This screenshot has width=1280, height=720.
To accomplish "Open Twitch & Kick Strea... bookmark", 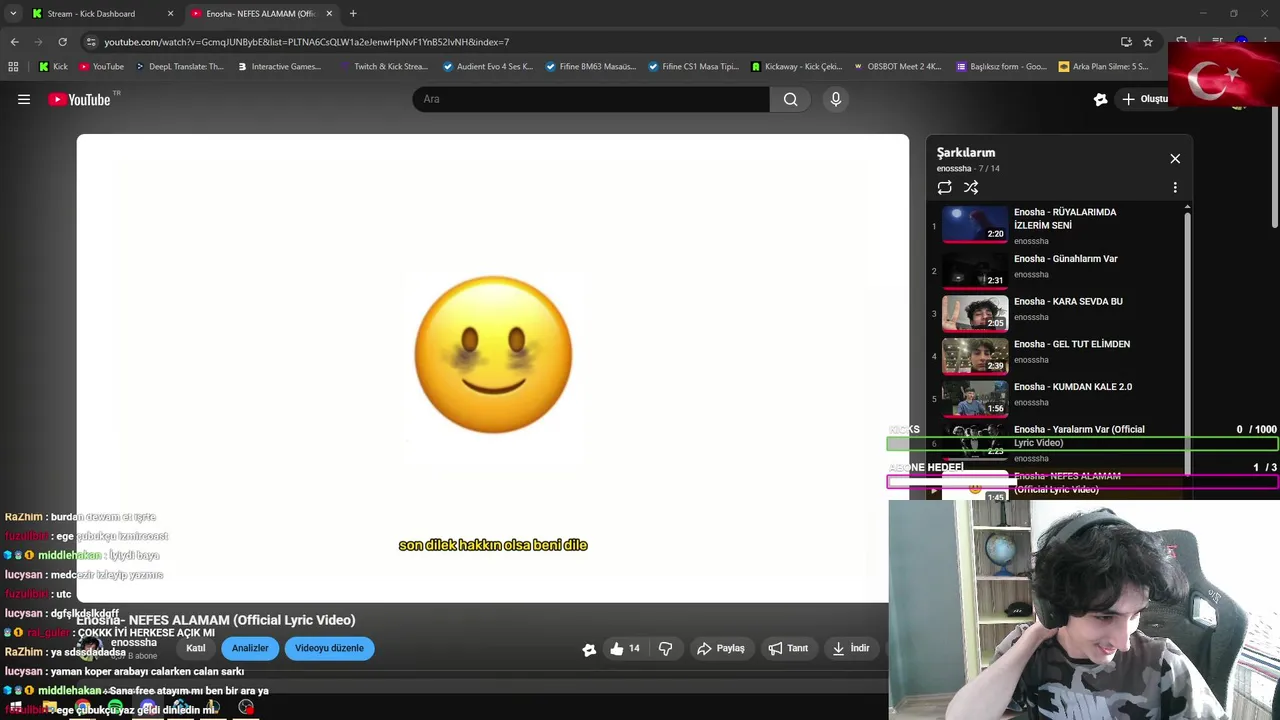I will (x=383, y=67).
